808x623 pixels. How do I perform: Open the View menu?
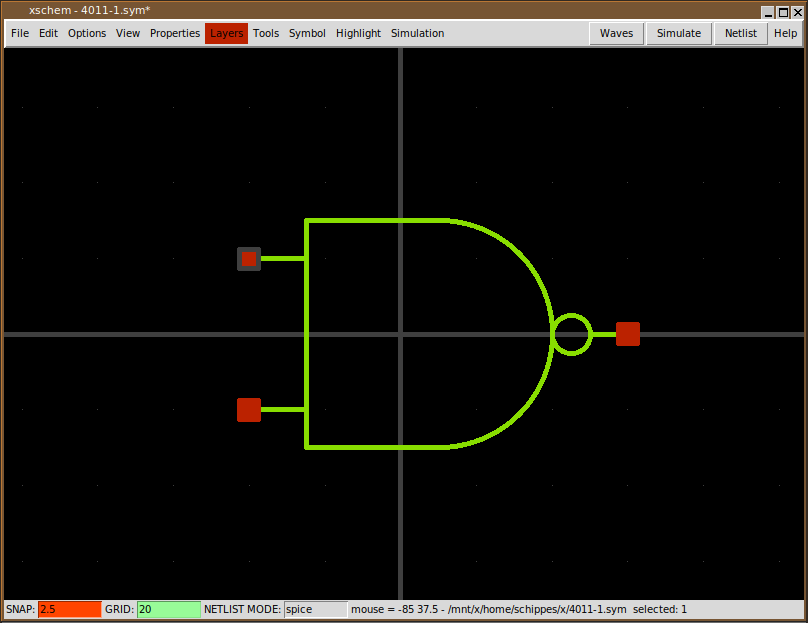click(x=128, y=33)
